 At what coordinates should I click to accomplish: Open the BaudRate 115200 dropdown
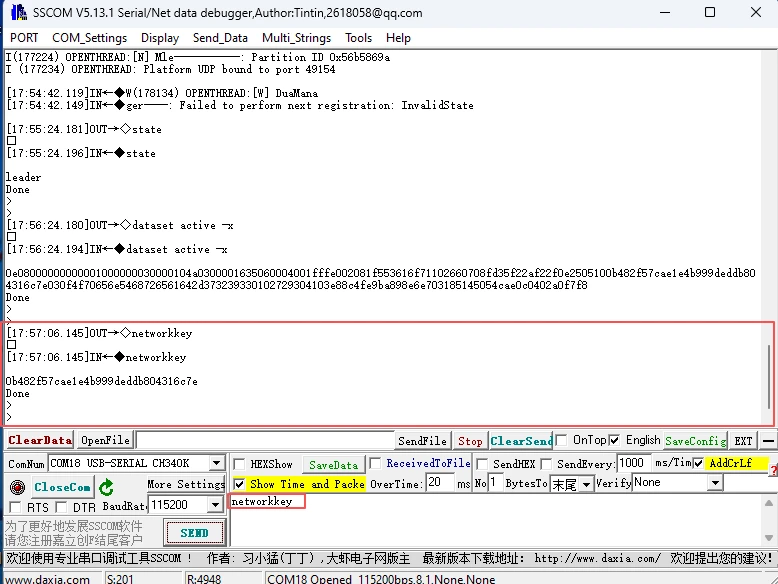pos(216,506)
